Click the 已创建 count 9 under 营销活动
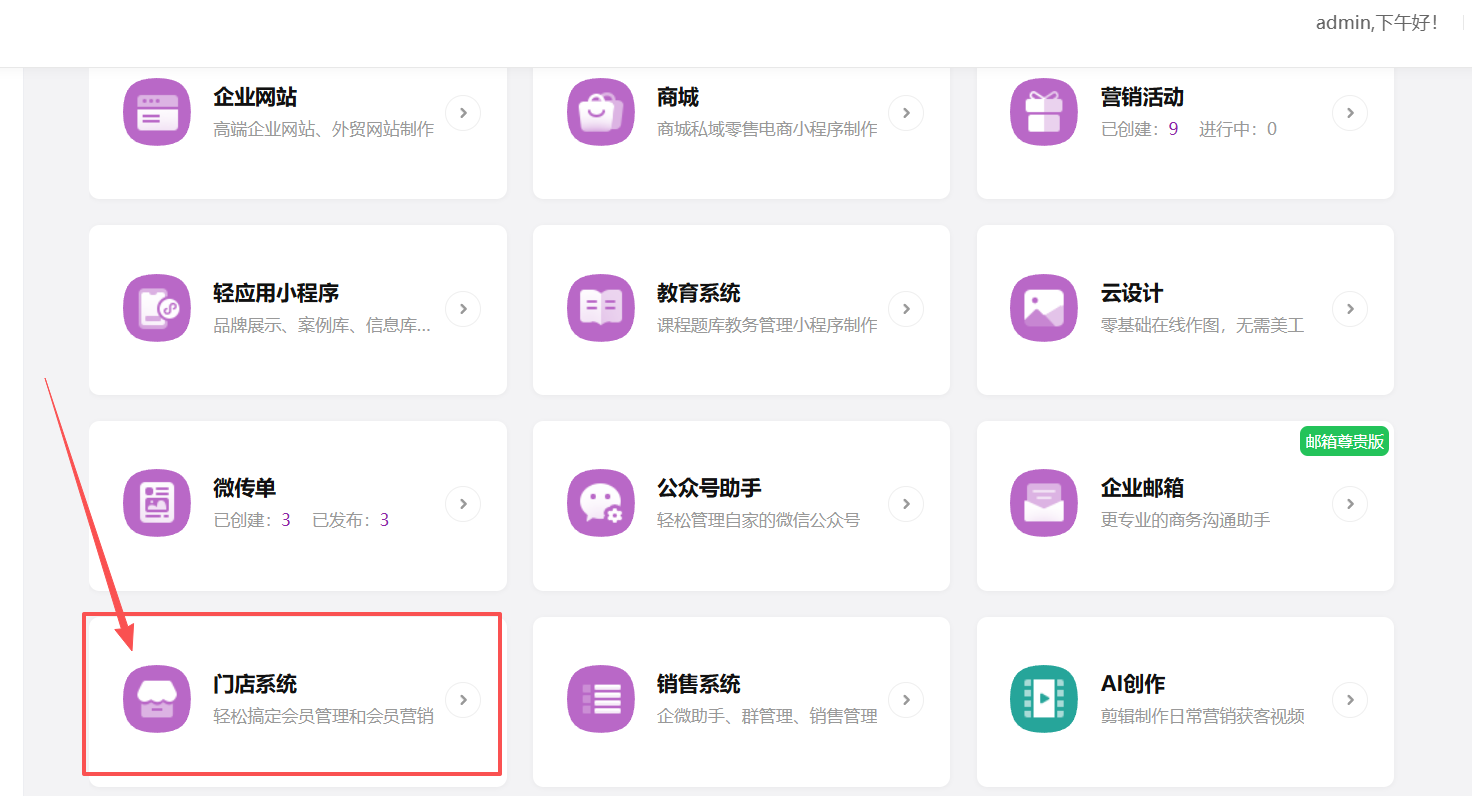 [x=1173, y=129]
